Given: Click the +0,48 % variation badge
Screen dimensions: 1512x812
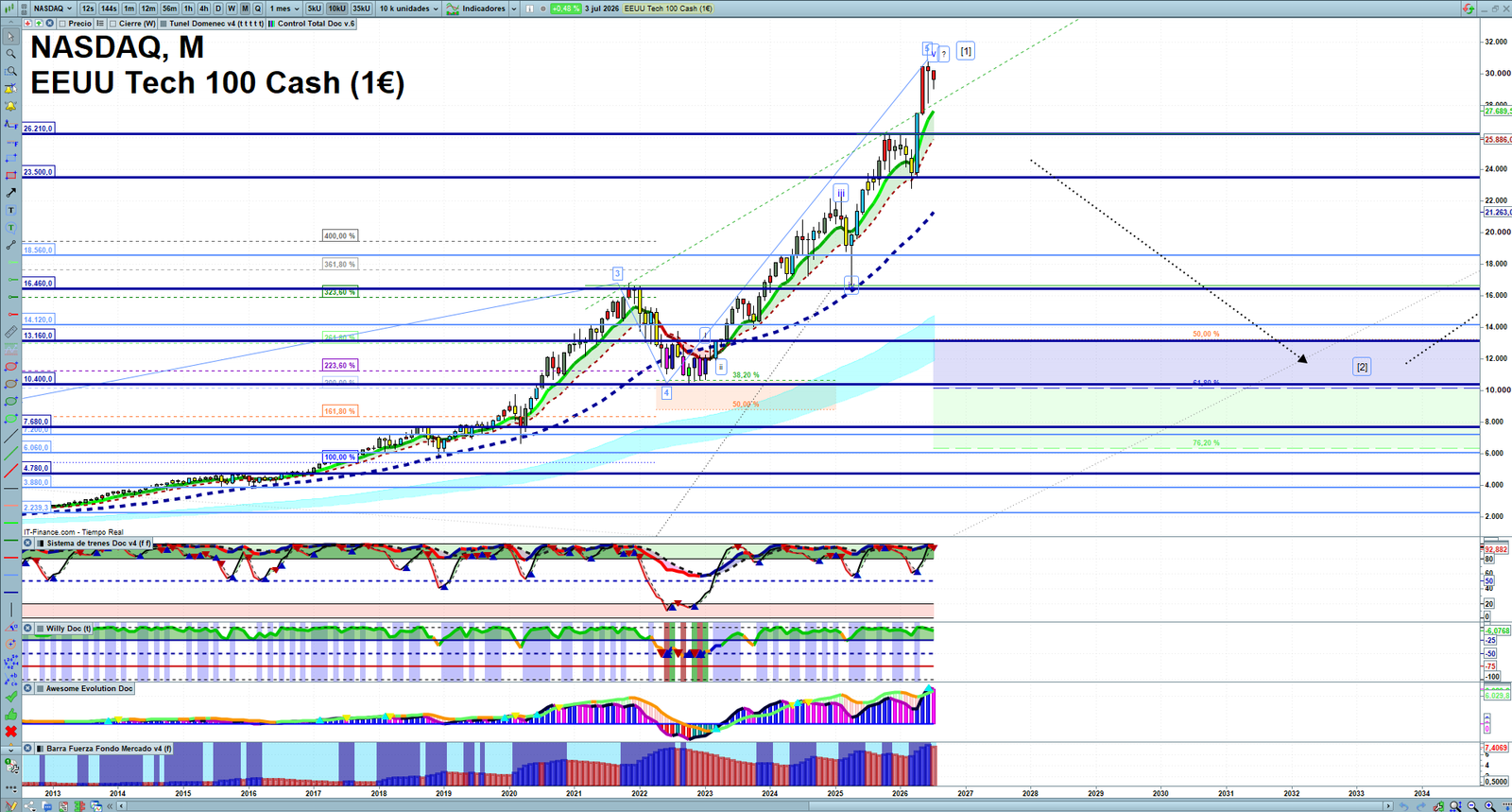Looking at the screenshot, I should click(566, 9).
